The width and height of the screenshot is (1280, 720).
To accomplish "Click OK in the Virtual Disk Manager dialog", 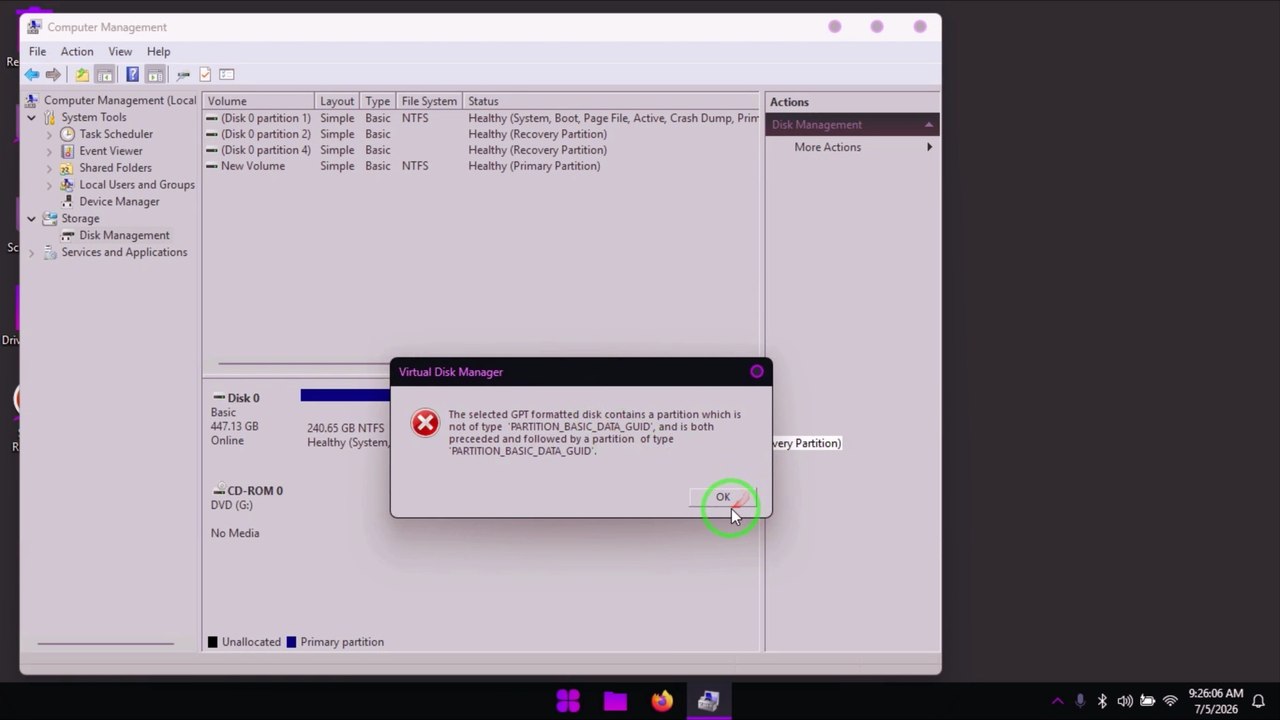I will [x=722, y=497].
